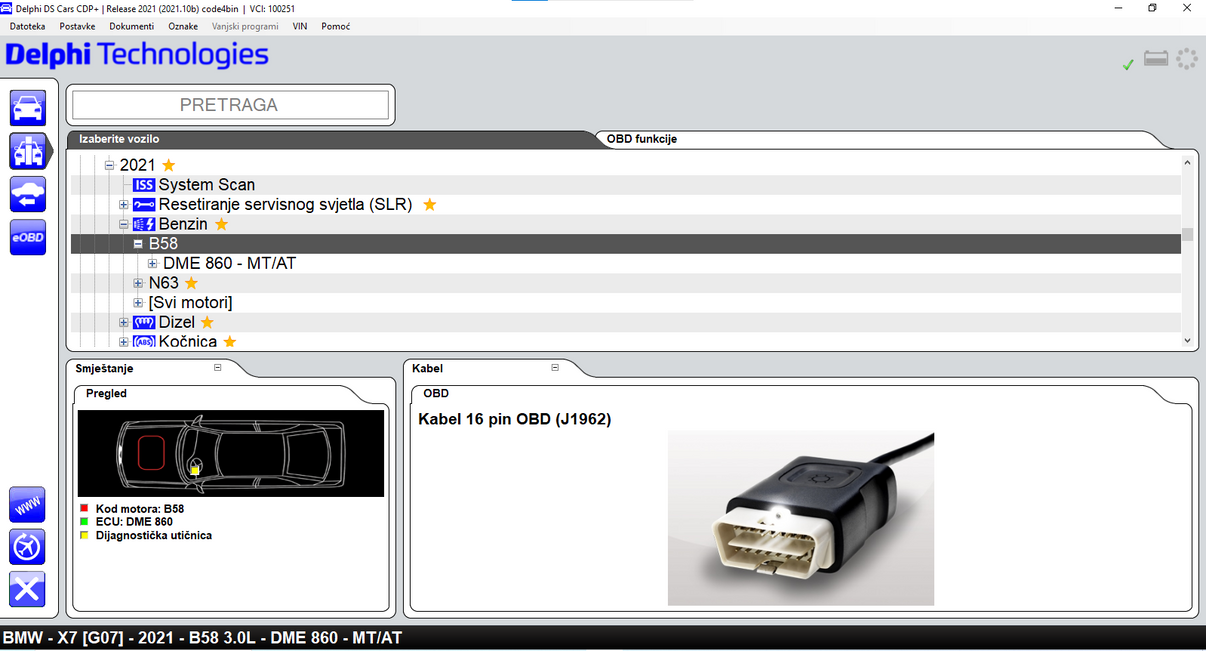This screenshot has height=651, width=1206.
Task: Click the vehicle selection car icon
Action: point(27,107)
